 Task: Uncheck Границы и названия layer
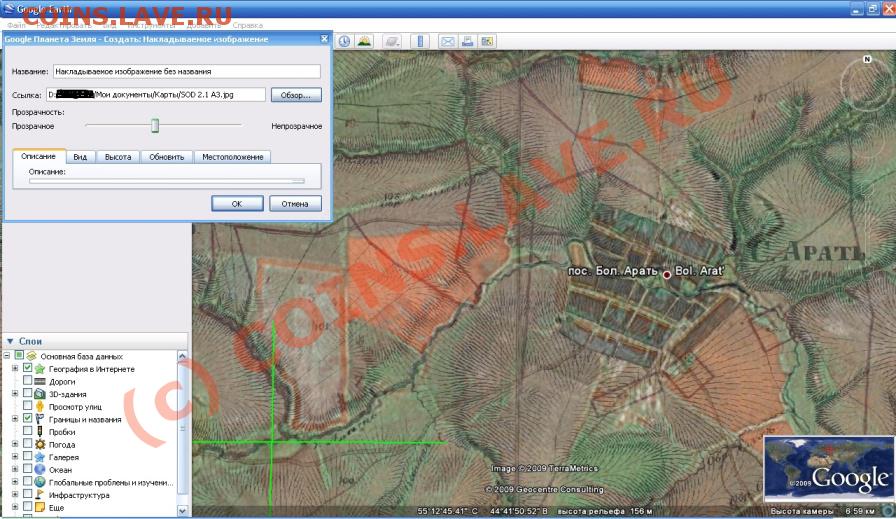[27, 418]
